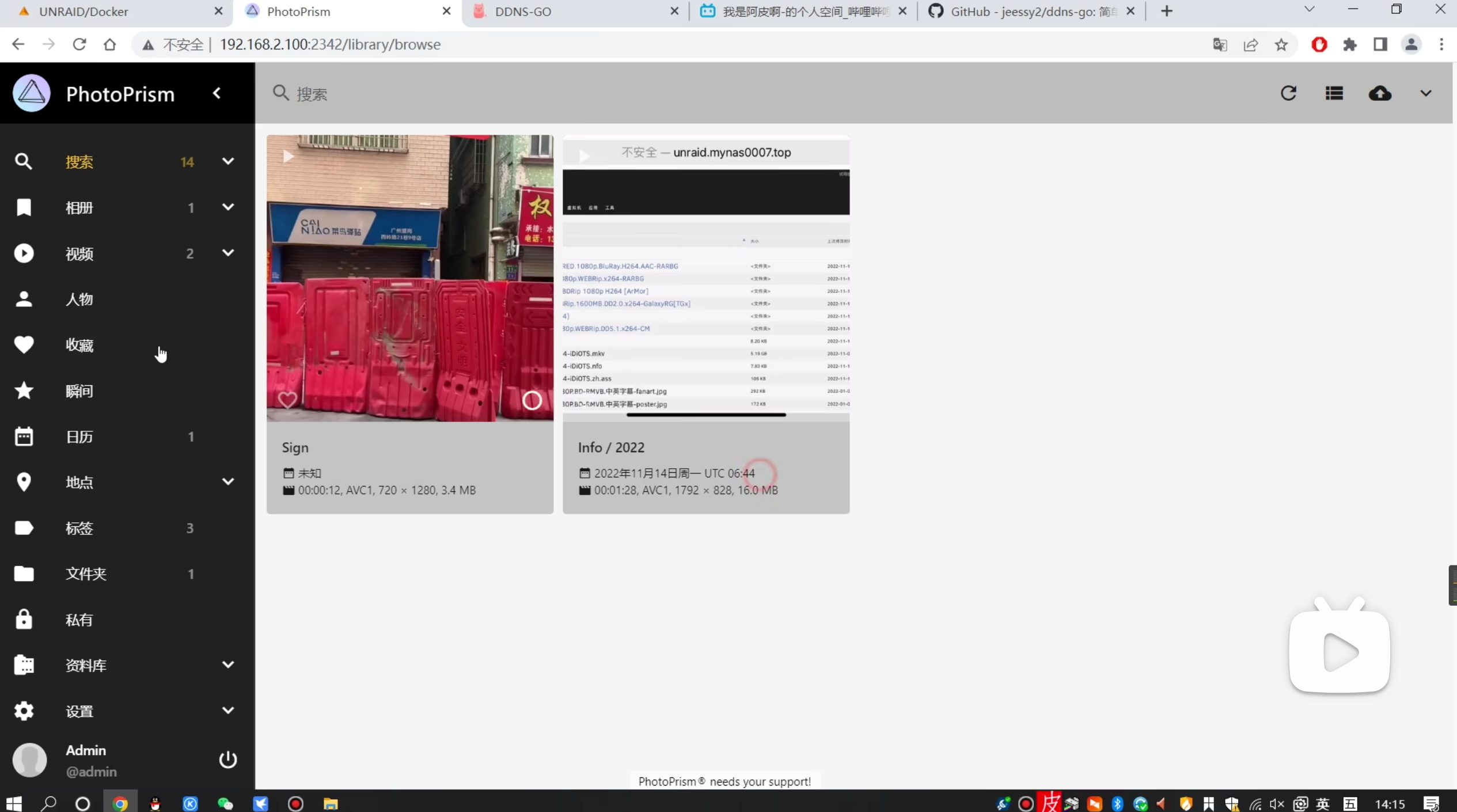Open the Favorites menu item
The height and width of the screenshot is (812, 1457).
(79, 345)
